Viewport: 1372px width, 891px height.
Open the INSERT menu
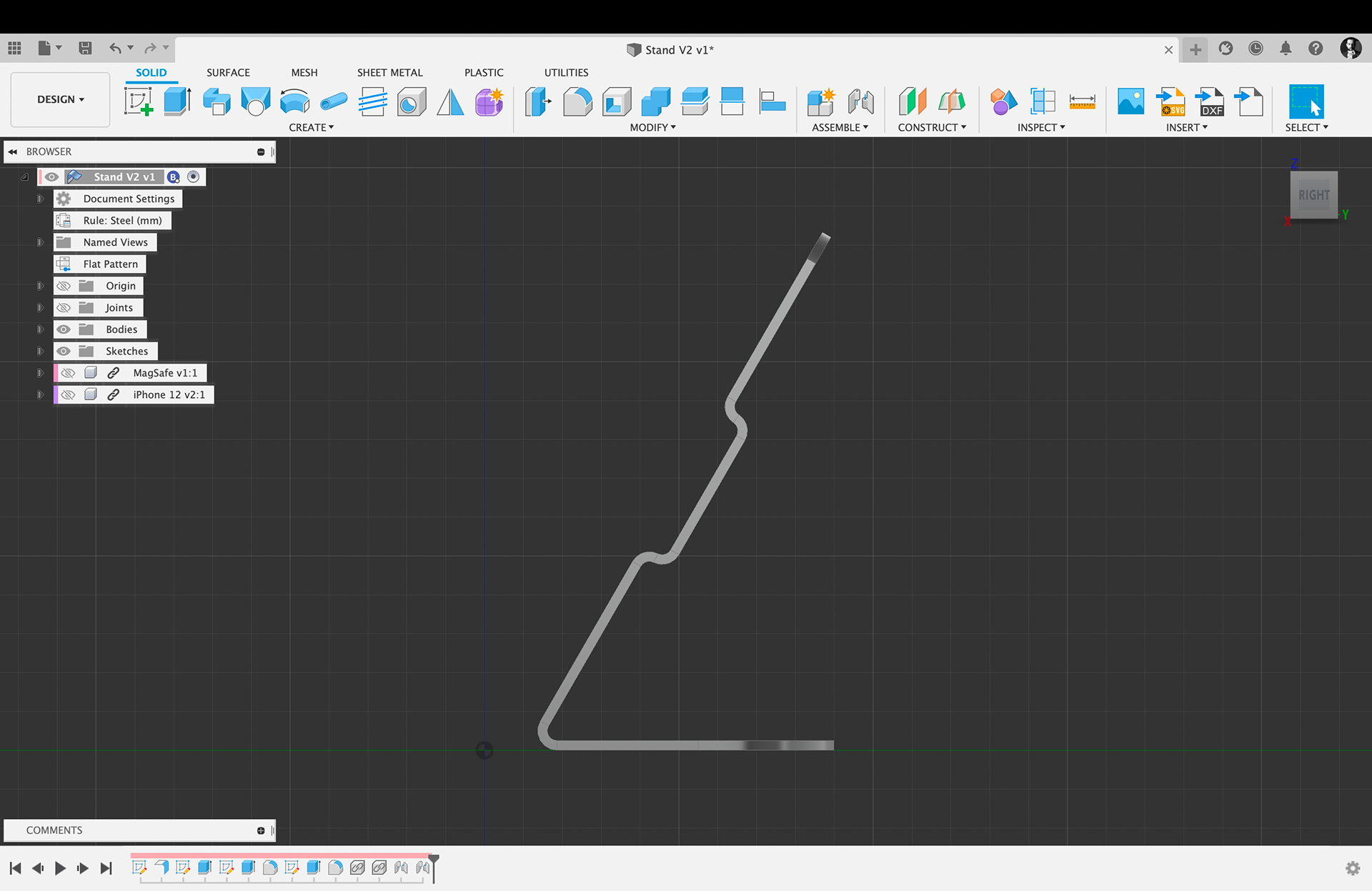pyautogui.click(x=1186, y=127)
